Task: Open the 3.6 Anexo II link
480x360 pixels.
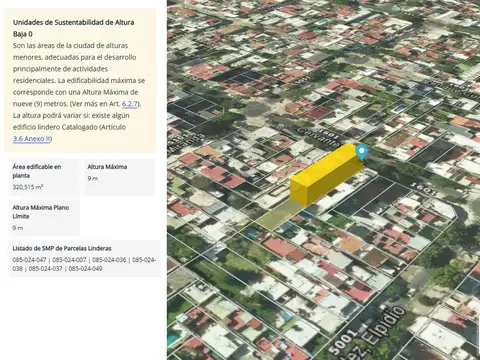Action: (x=32, y=139)
